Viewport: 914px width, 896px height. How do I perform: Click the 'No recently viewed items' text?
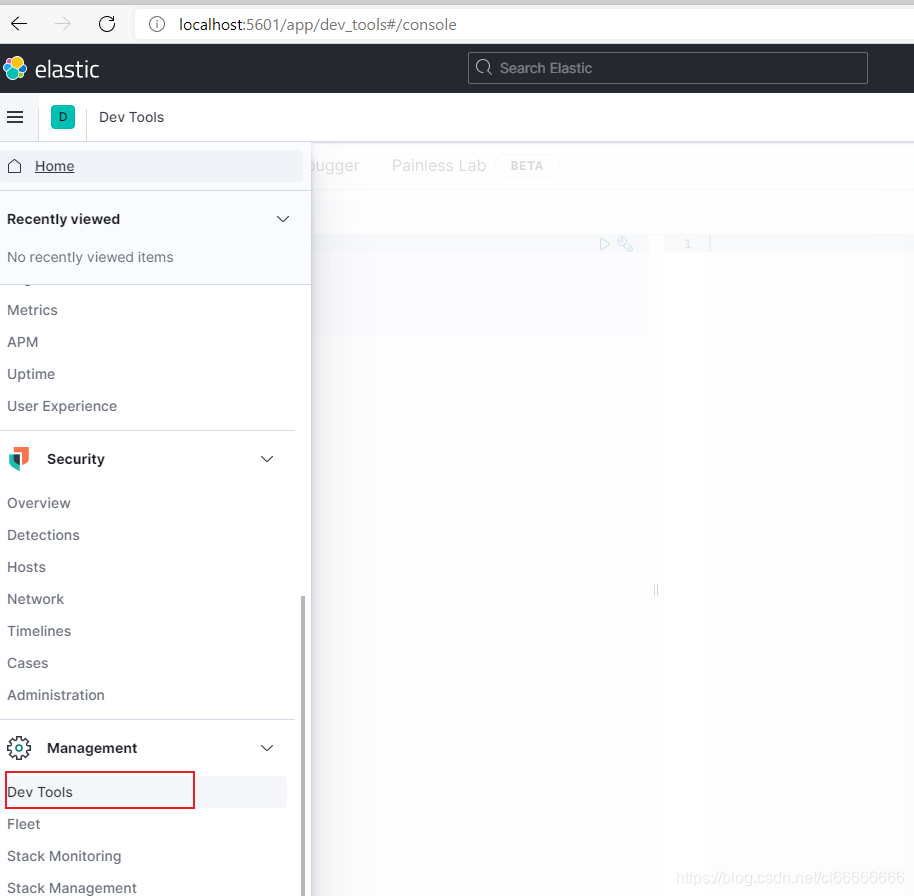[x=90, y=257]
